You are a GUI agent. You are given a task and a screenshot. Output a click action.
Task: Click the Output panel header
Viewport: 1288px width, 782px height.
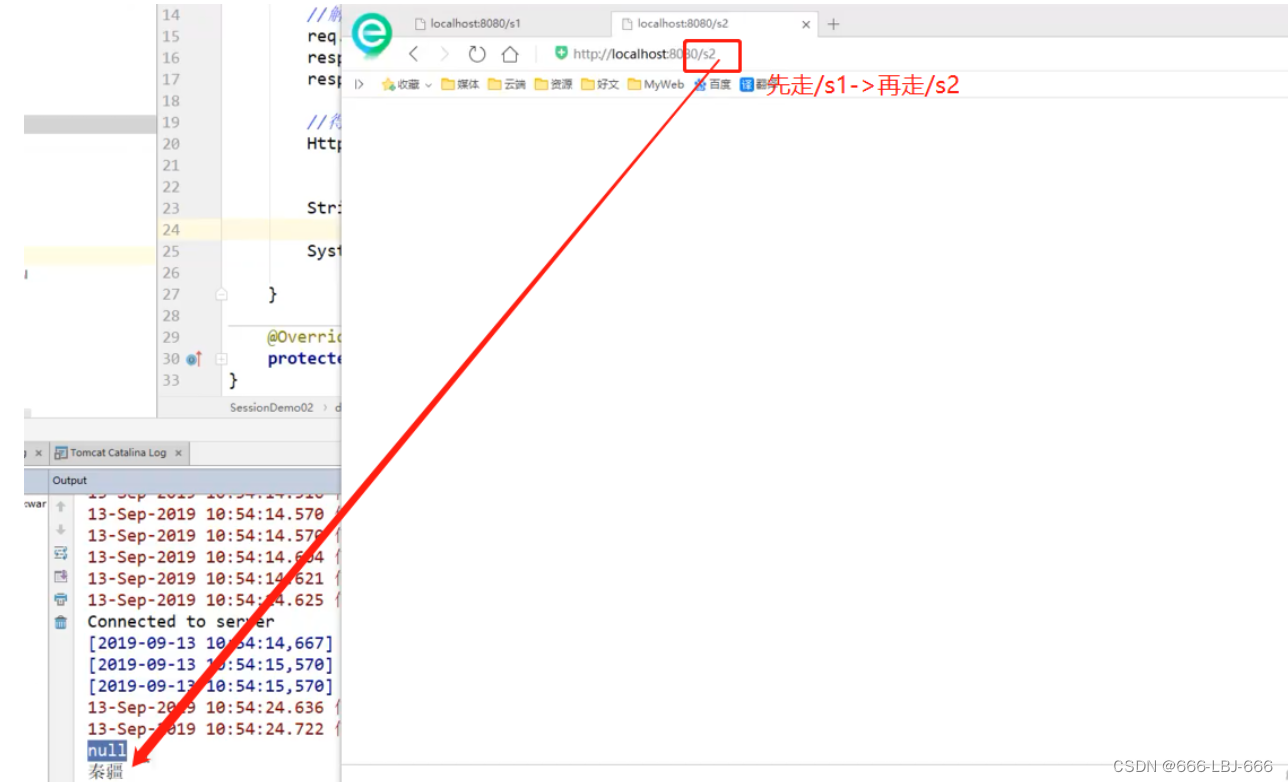click(x=70, y=480)
